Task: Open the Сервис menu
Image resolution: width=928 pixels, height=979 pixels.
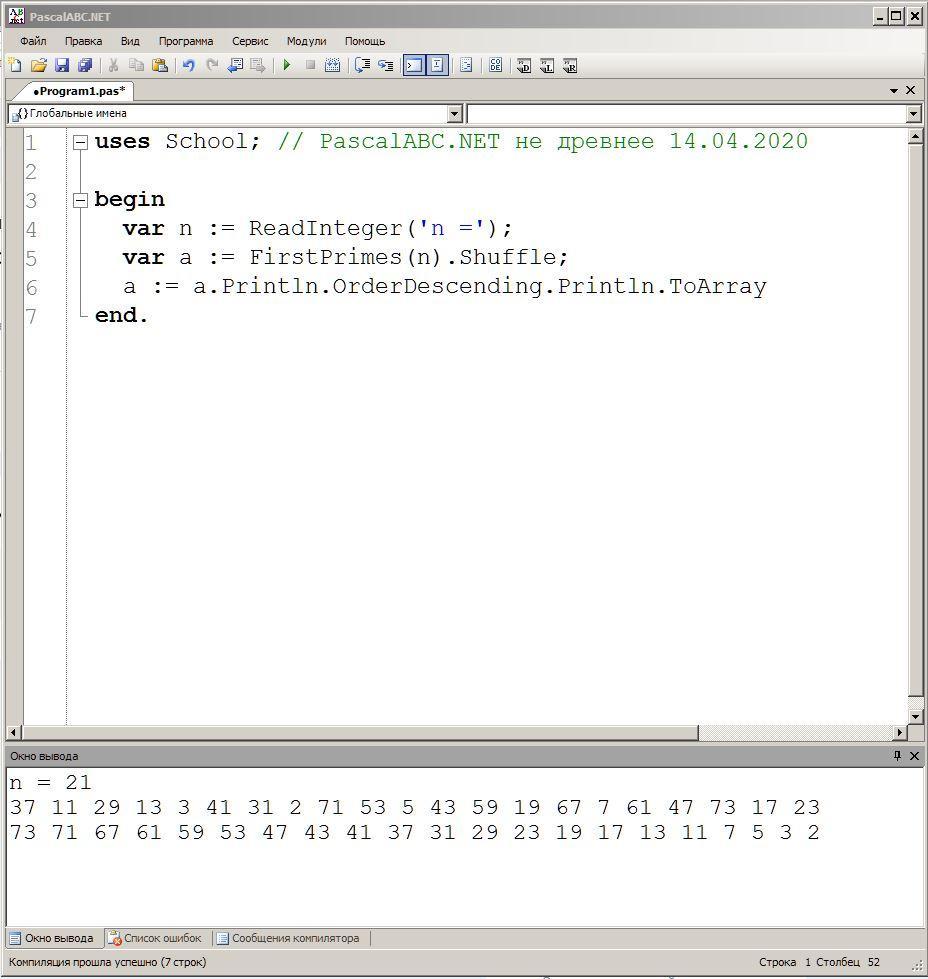Action: pyautogui.click(x=250, y=41)
